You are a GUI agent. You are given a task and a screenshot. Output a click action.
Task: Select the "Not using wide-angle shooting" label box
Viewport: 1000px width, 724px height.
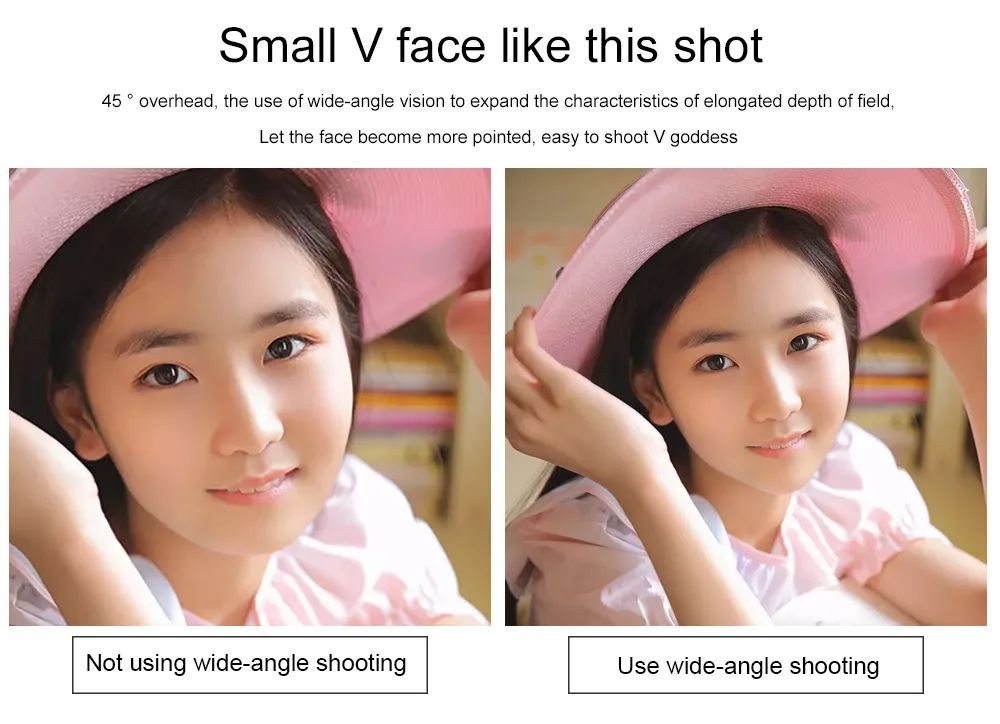pos(249,664)
